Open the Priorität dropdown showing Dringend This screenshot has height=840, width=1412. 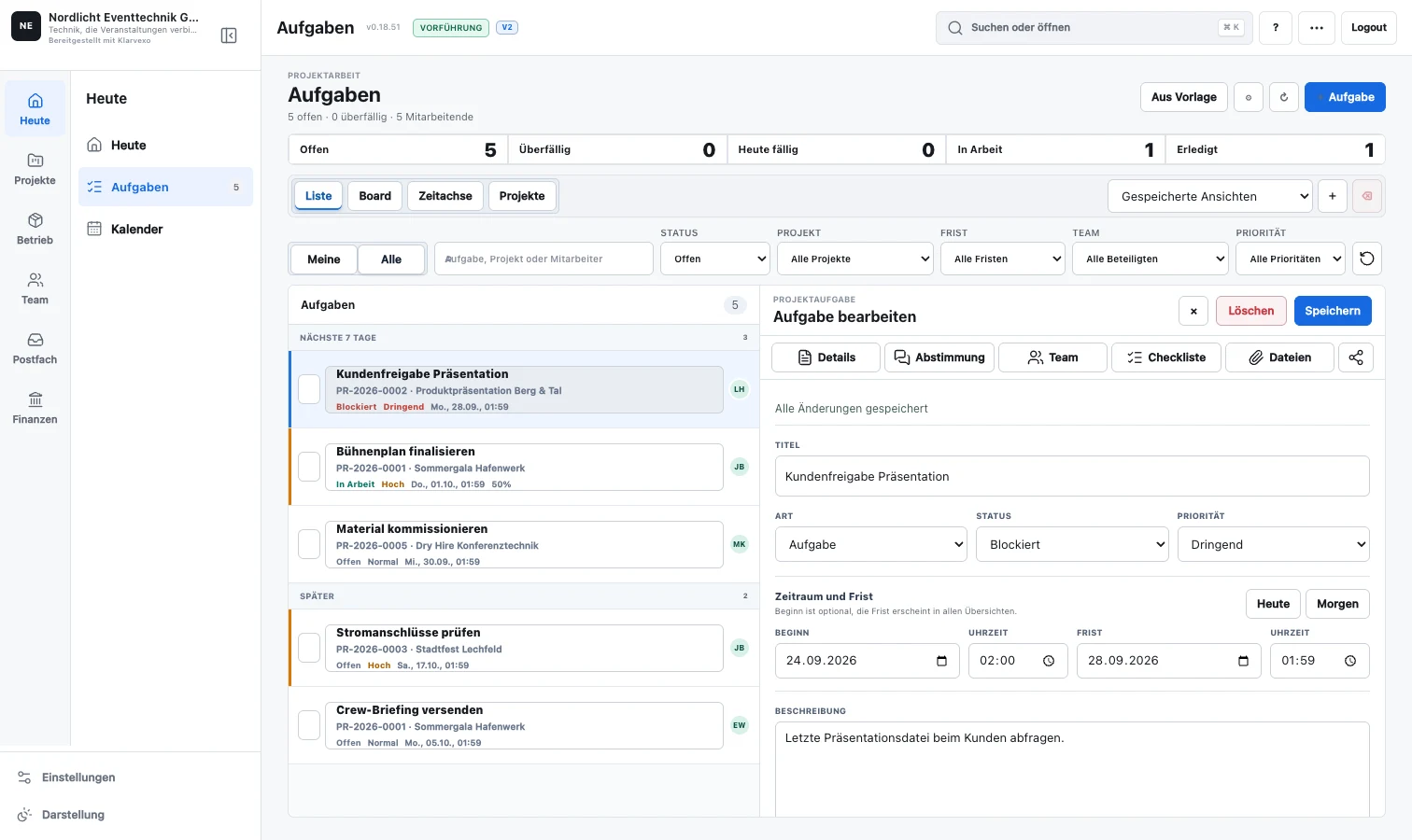coord(1274,544)
